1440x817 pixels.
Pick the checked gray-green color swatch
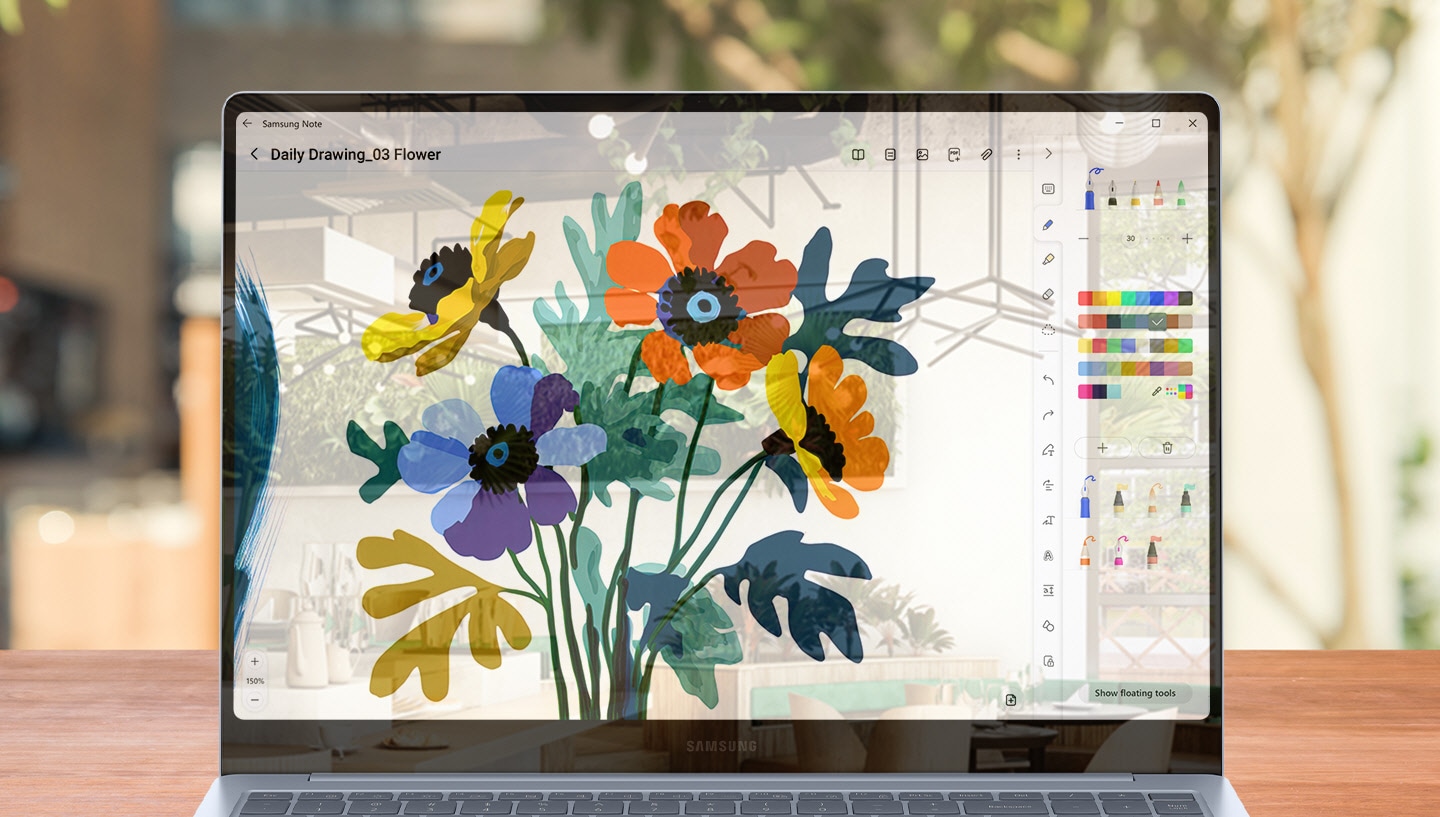pyautogui.click(x=1157, y=322)
